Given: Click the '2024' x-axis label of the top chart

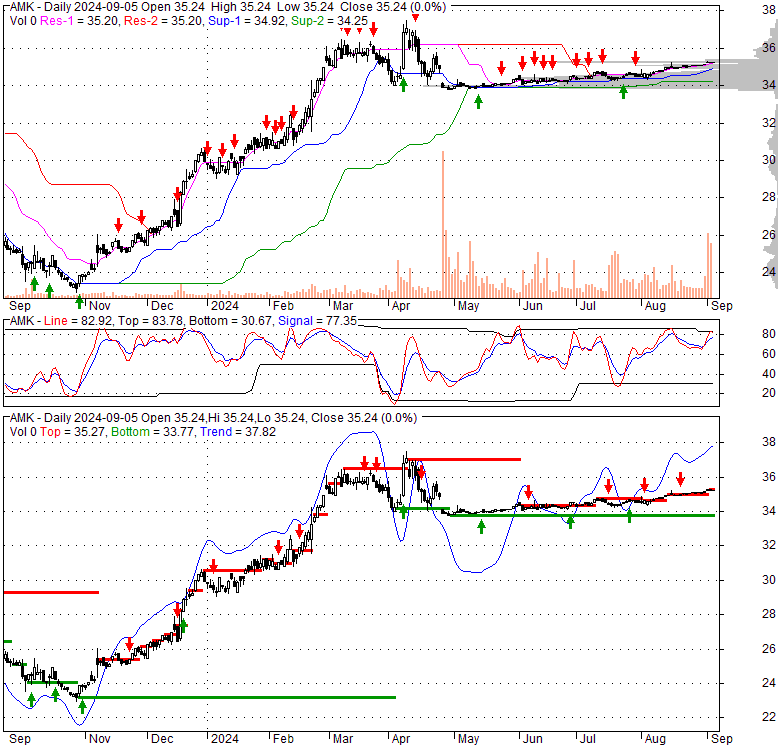Looking at the screenshot, I should 225,306.
